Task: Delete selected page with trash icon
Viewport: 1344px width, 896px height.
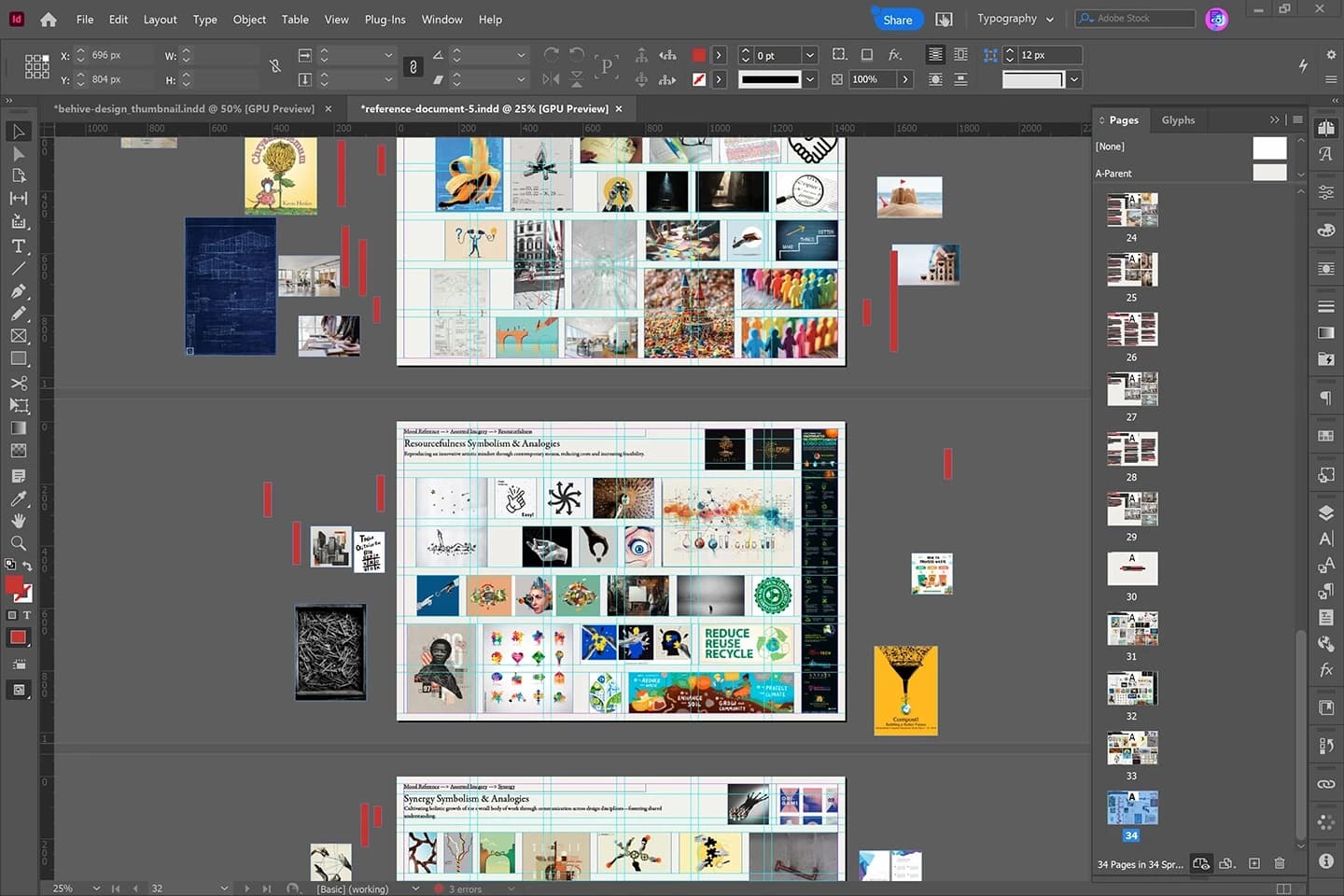Action: (1280, 864)
